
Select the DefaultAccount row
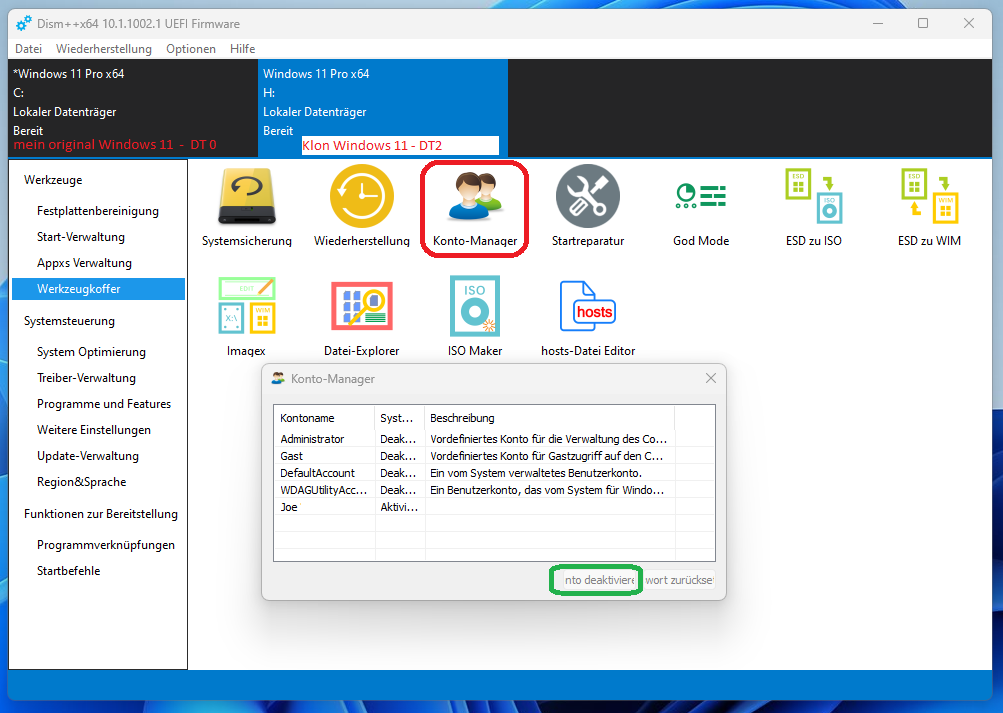pos(494,473)
